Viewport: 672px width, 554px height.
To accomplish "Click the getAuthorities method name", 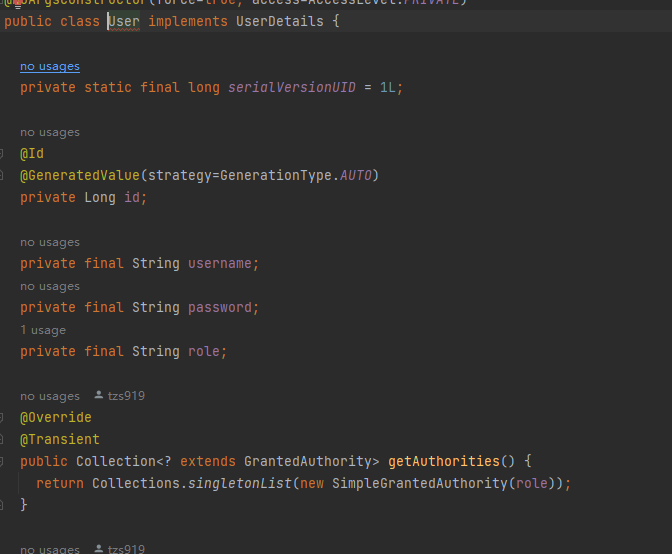I will [444, 461].
